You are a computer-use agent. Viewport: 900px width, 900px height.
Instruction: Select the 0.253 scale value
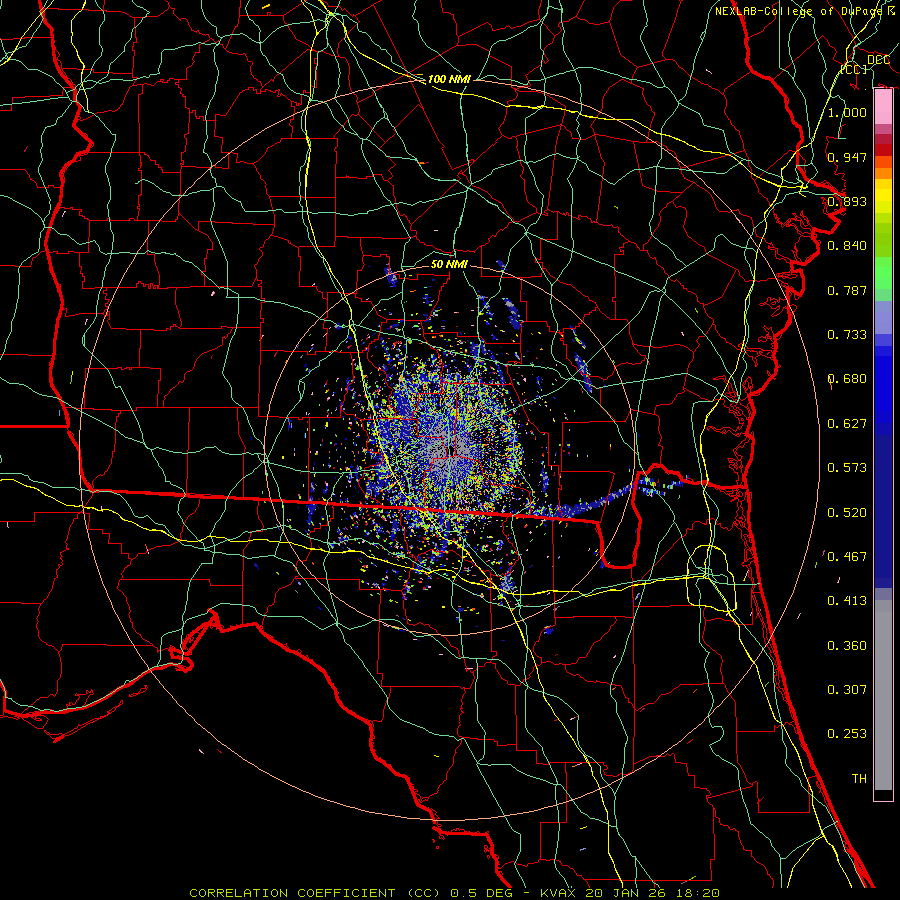[847, 734]
